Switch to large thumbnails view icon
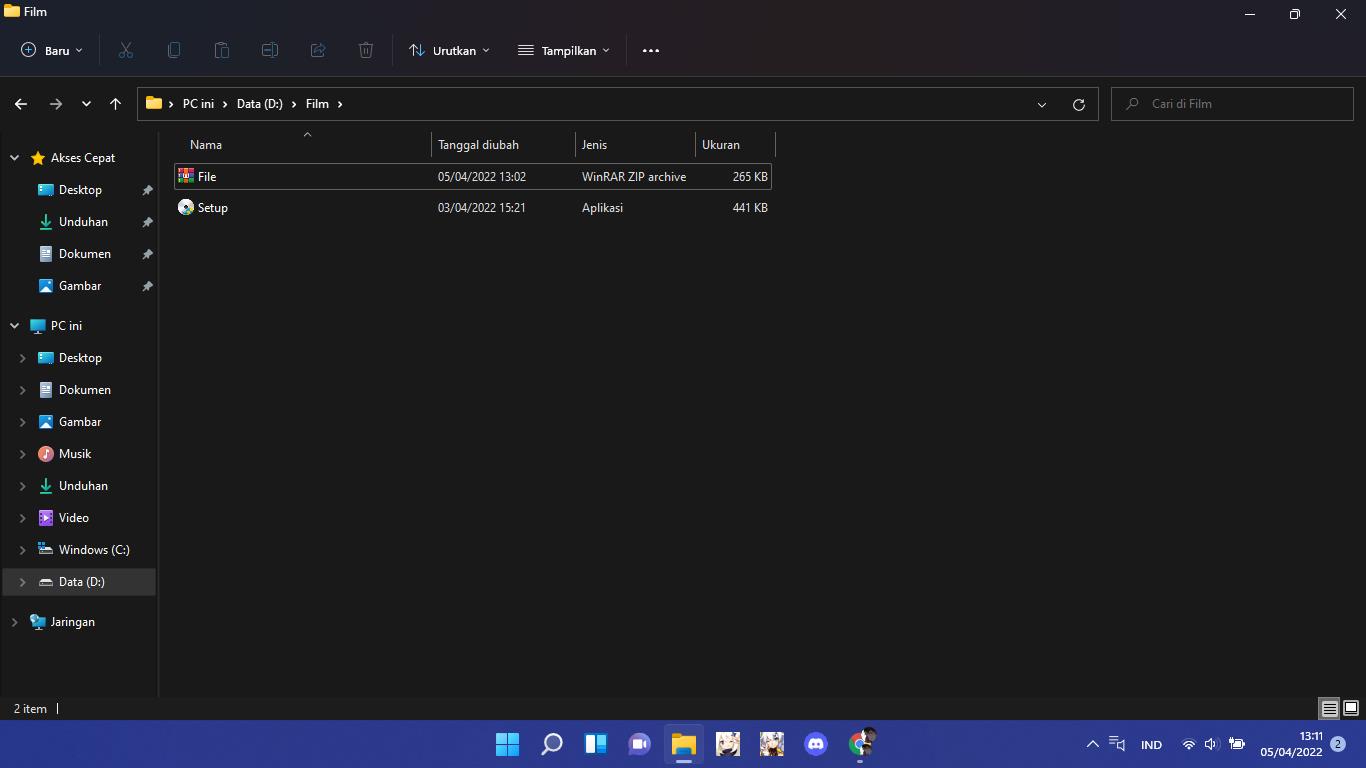 point(1351,709)
